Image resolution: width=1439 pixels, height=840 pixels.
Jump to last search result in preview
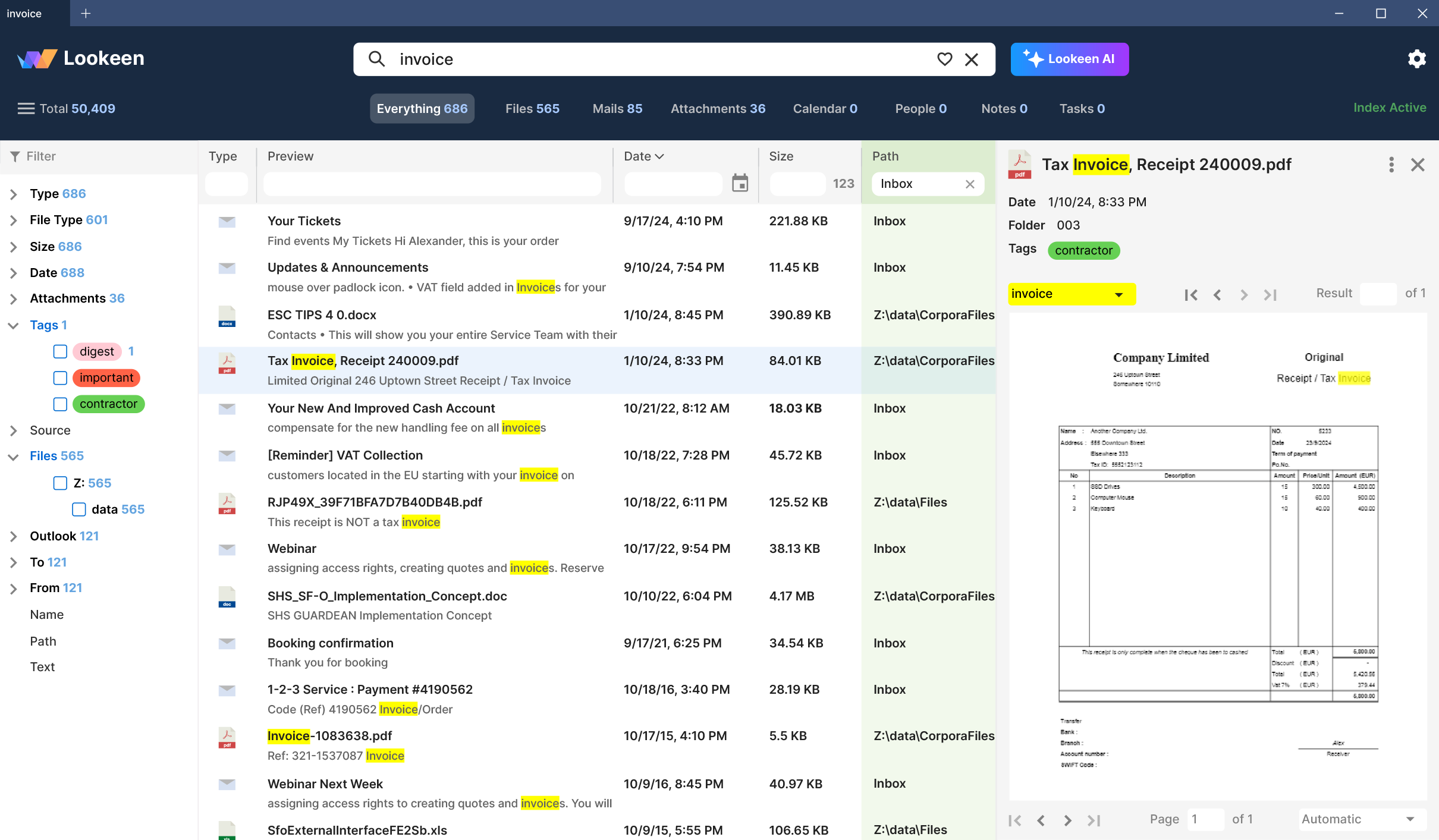(x=1270, y=294)
